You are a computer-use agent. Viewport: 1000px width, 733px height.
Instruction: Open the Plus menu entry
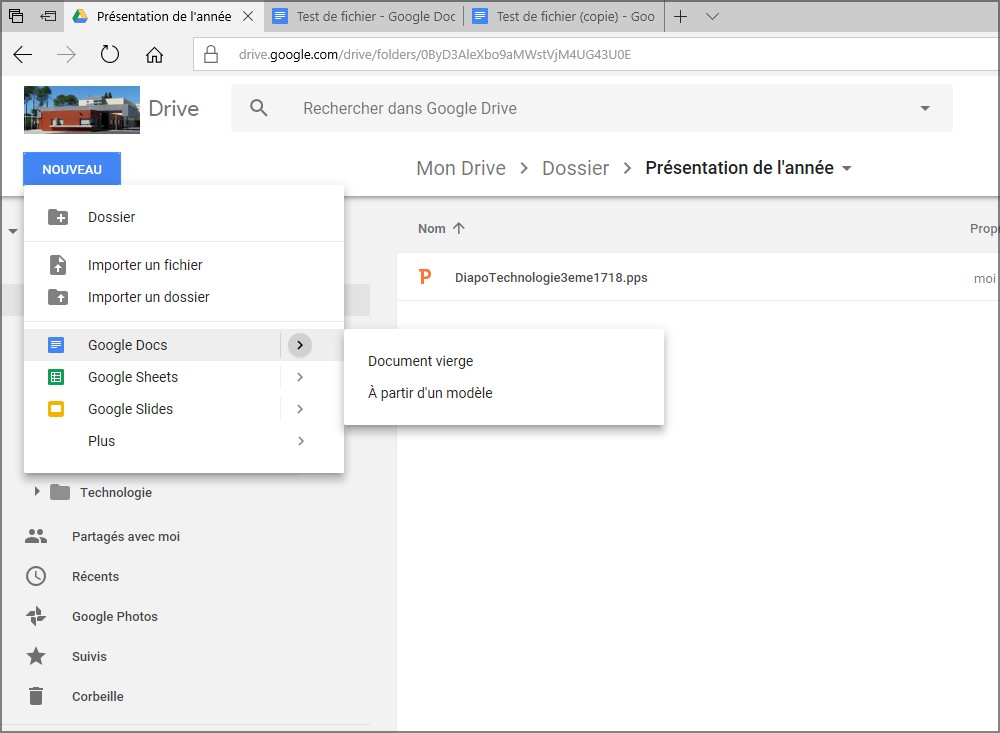(184, 441)
